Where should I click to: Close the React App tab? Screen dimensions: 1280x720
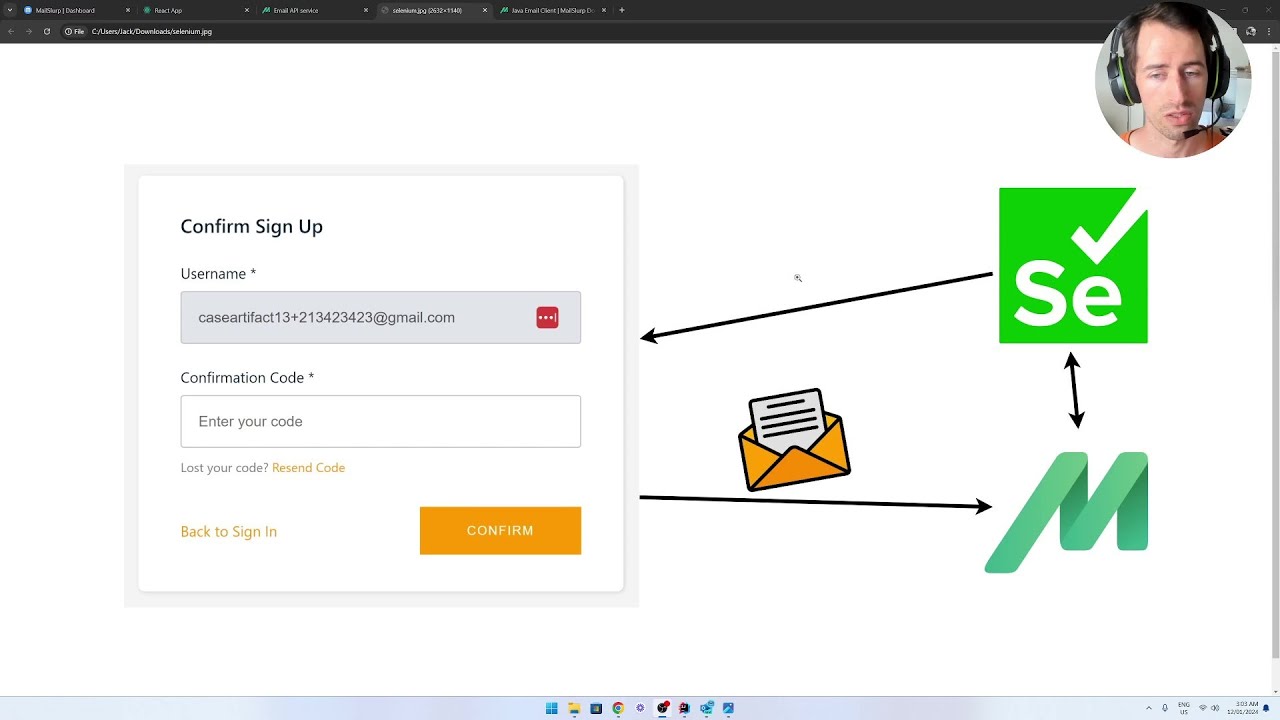point(247,10)
